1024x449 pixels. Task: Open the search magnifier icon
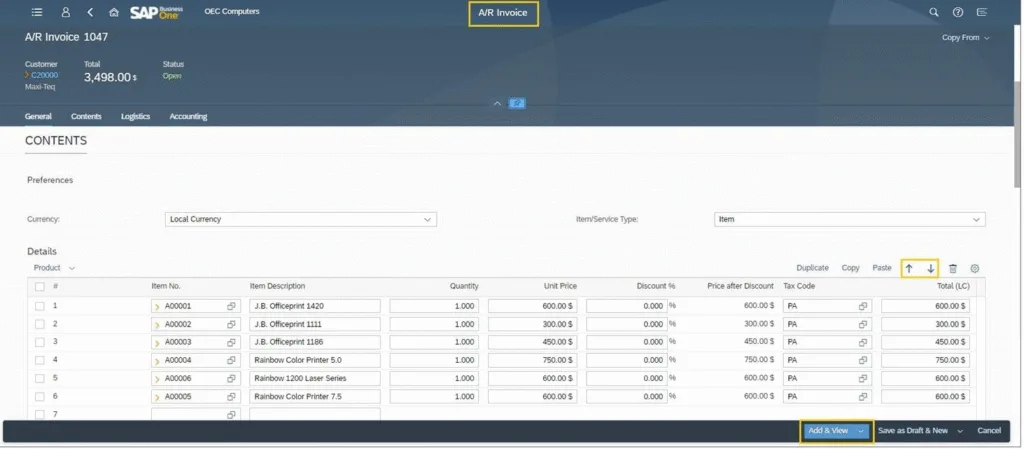pos(934,12)
